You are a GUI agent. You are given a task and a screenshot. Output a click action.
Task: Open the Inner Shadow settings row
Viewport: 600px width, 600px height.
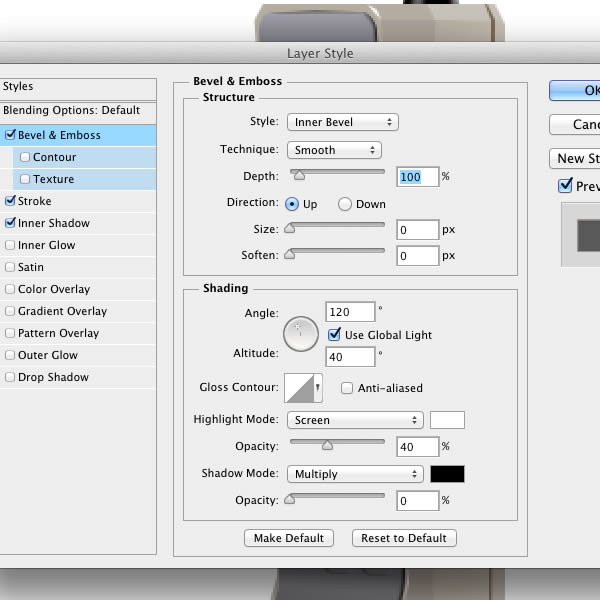[78, 223]
